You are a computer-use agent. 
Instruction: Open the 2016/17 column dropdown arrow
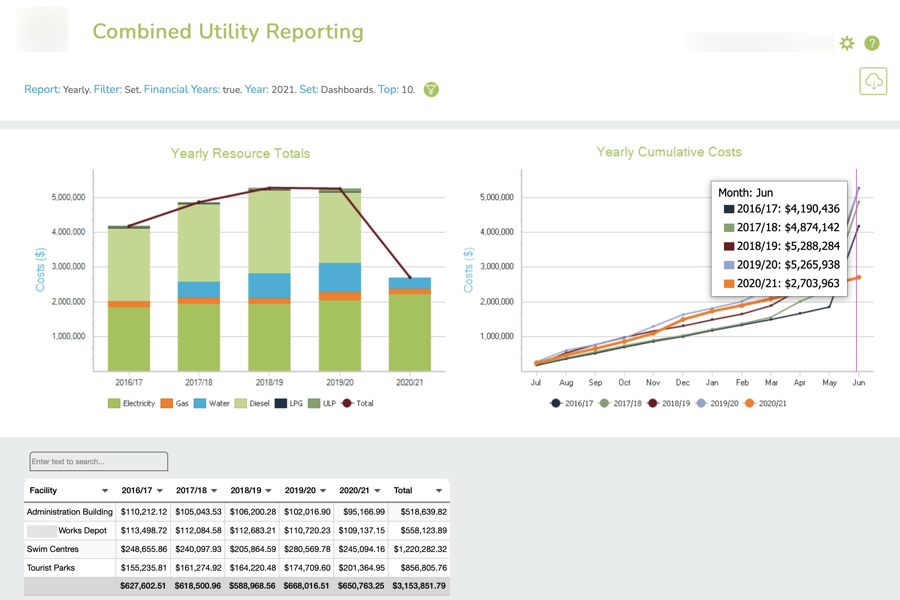159,491
